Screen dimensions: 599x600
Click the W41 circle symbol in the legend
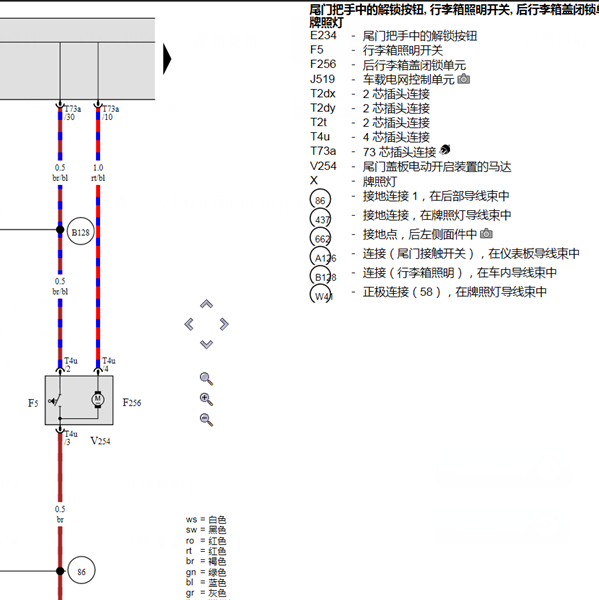point(320,295)
